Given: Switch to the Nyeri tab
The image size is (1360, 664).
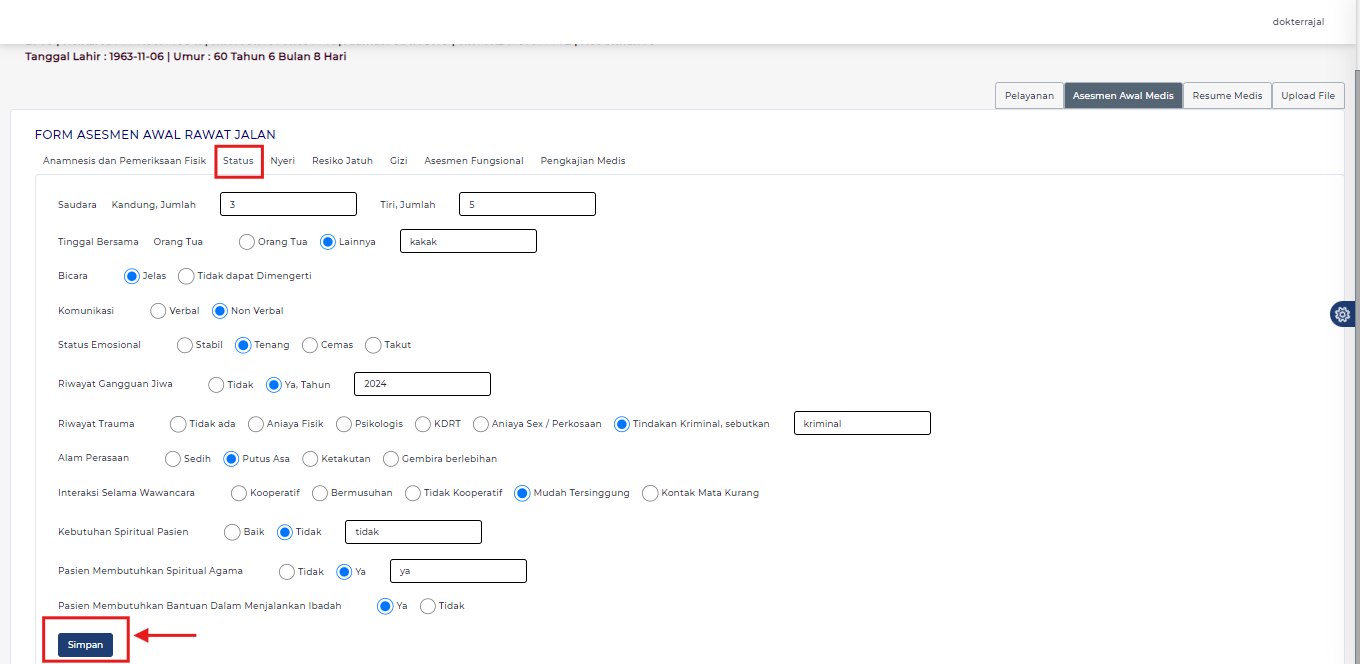Looking at the screenshot, I should 282,161.
